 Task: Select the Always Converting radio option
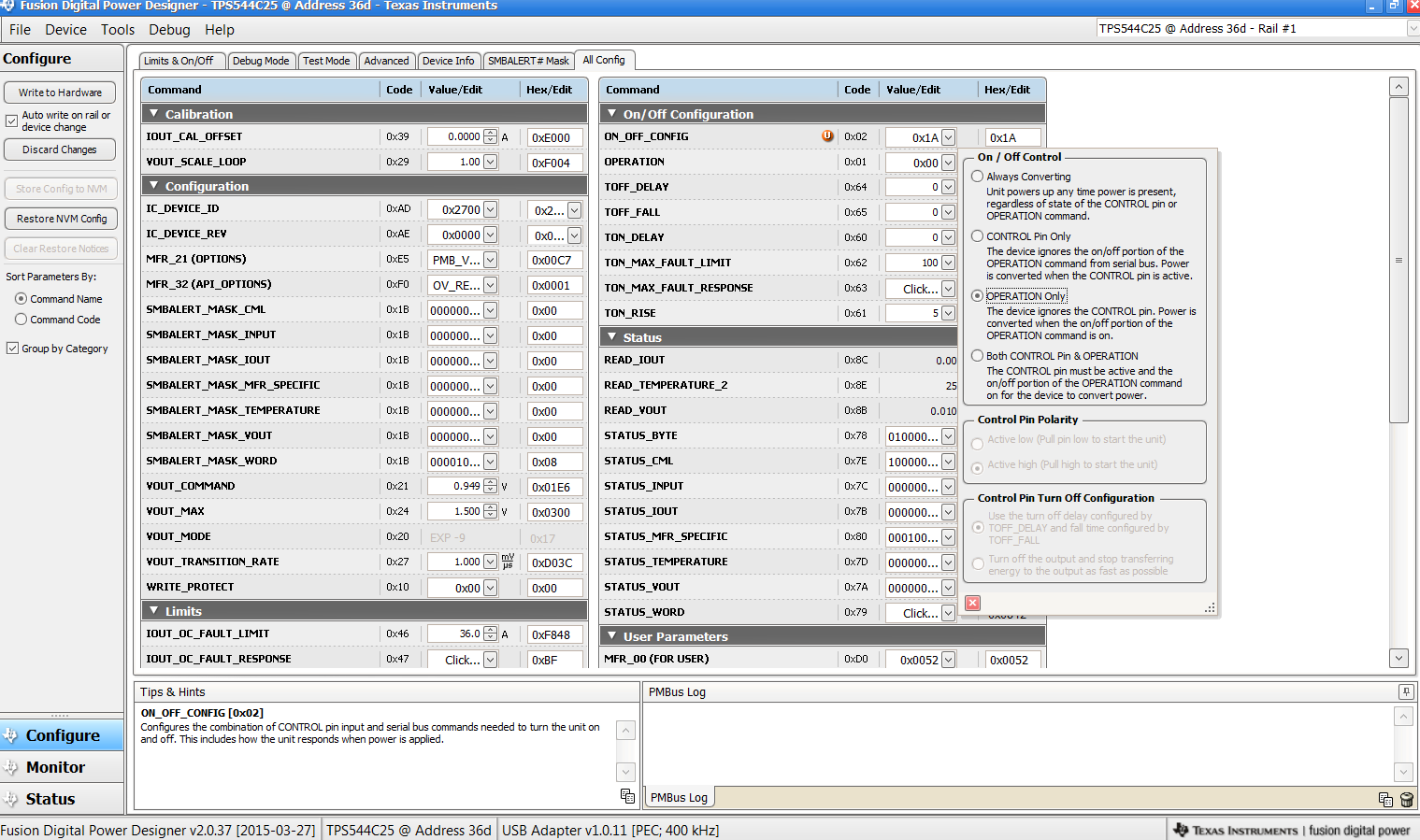click(977, 177)
